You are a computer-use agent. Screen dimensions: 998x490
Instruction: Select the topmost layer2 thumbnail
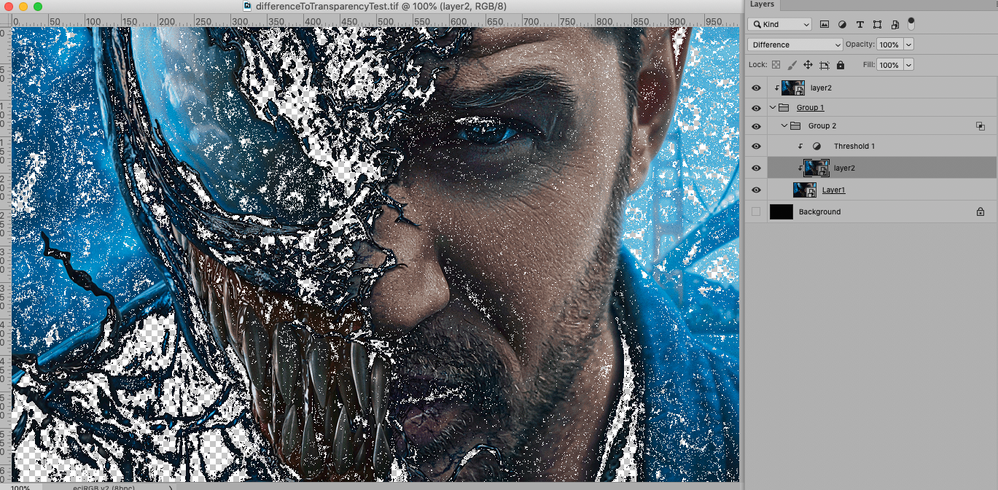(794, 88)
